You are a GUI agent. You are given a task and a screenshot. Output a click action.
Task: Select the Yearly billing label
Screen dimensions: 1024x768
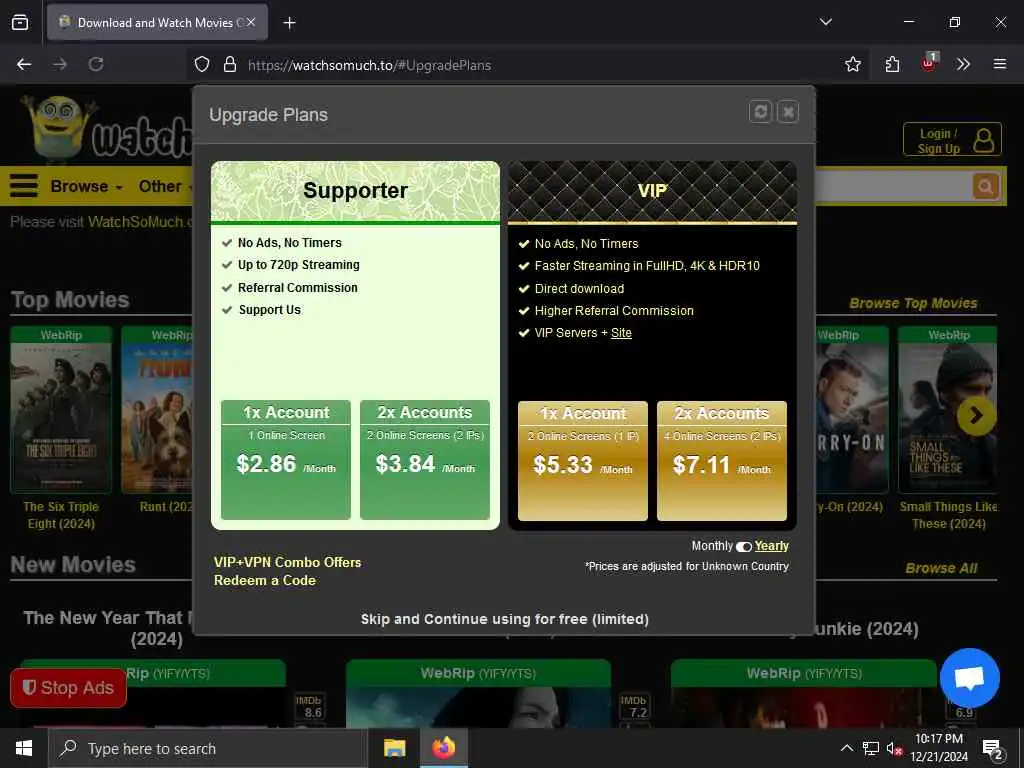coord(772,546)
